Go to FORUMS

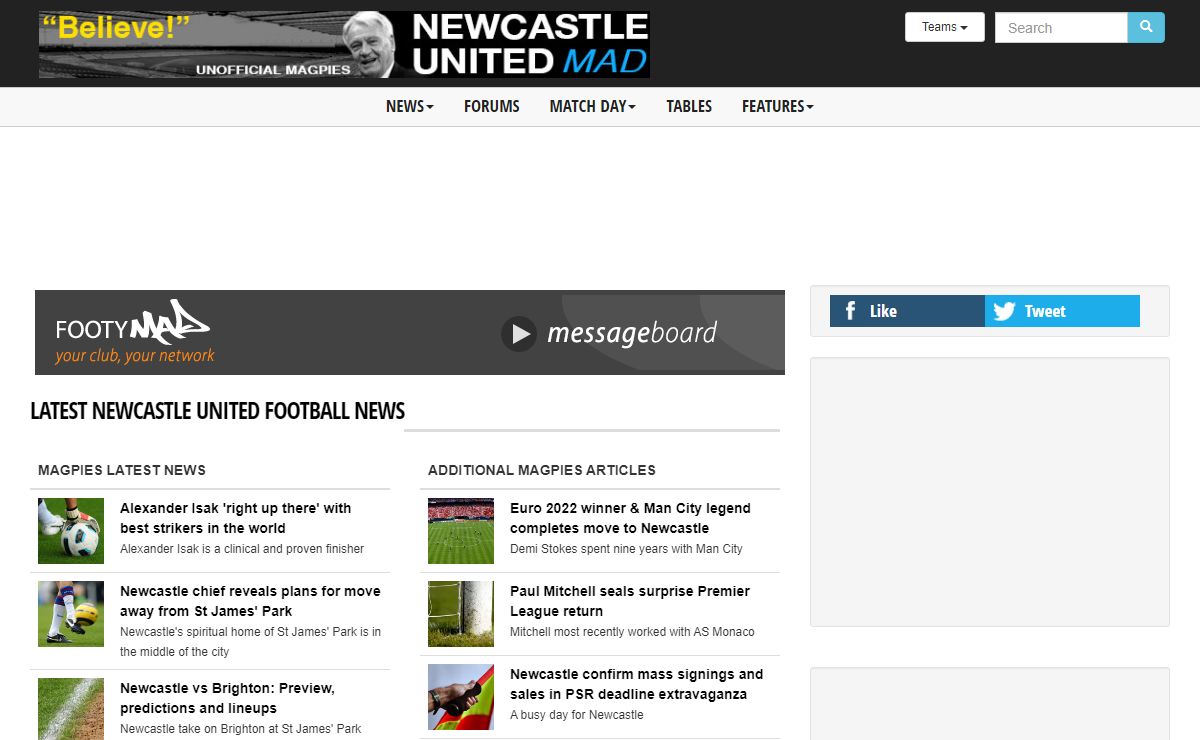pos(492,106)
